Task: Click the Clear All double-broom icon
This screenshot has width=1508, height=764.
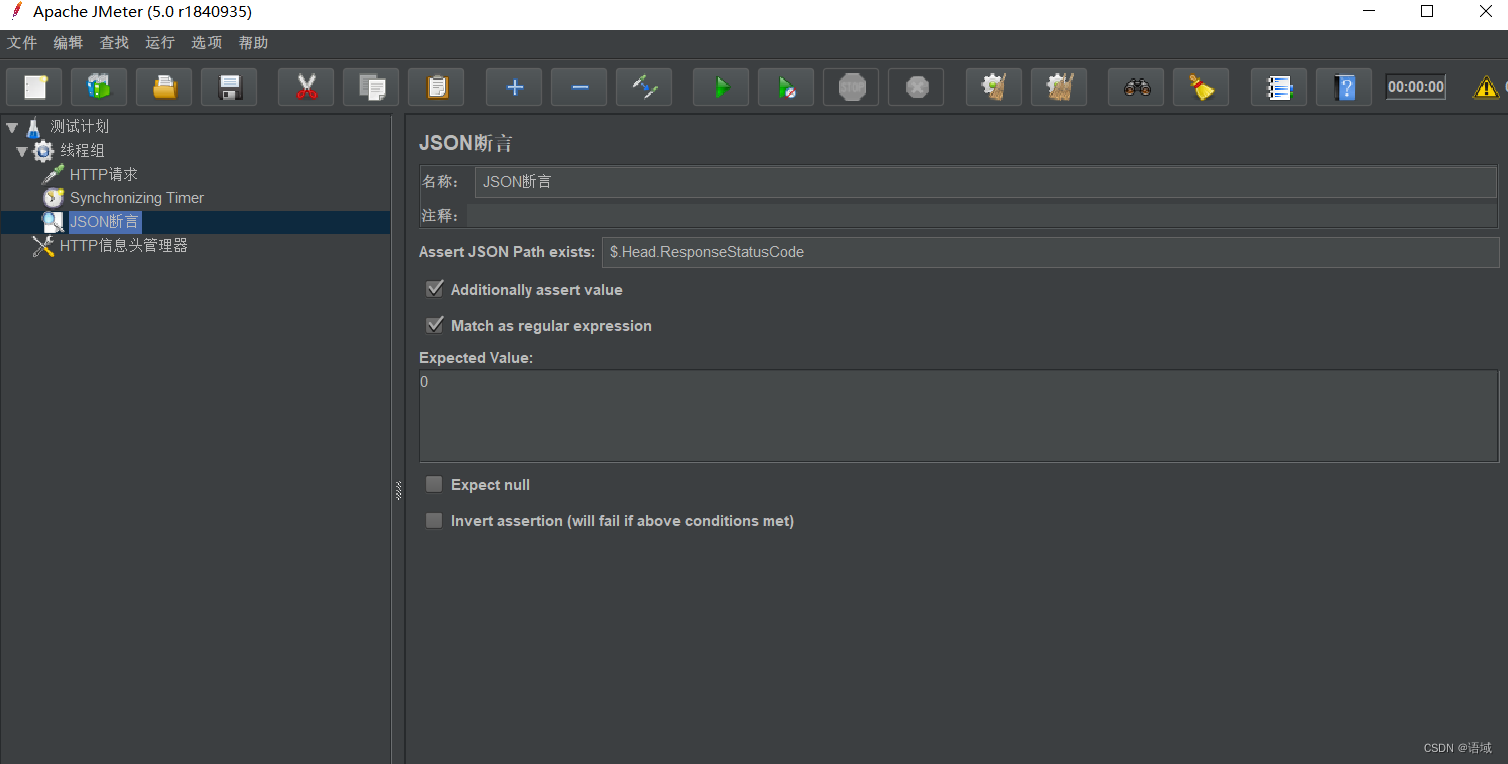Action: [x=1059, y=87]
